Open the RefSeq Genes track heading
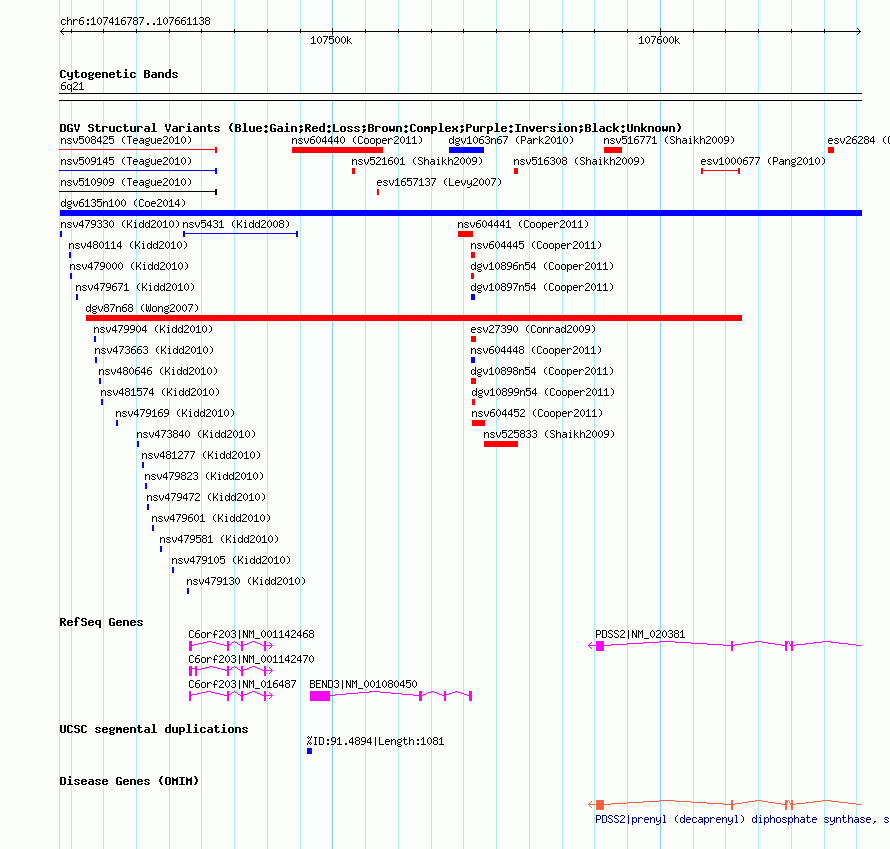The width and height of the screenshot is (890, 849). click(101, 622)
